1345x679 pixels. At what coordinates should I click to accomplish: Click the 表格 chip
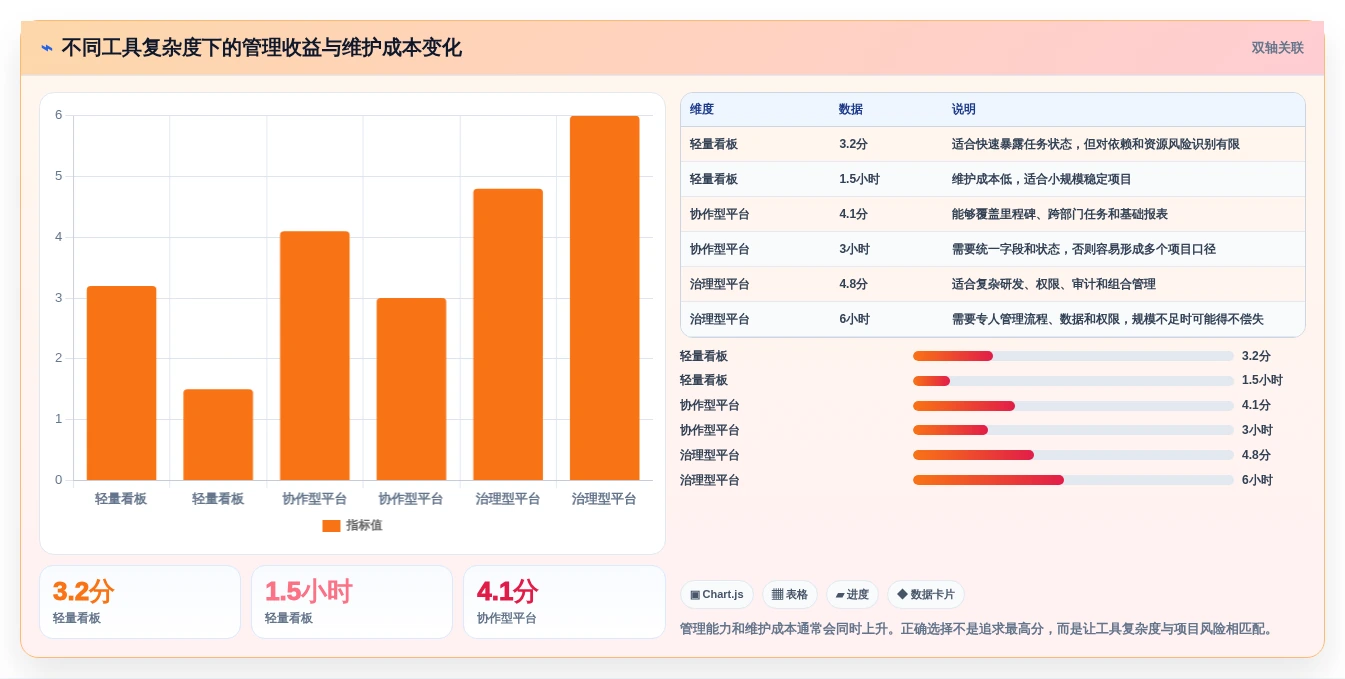[790, 594]
